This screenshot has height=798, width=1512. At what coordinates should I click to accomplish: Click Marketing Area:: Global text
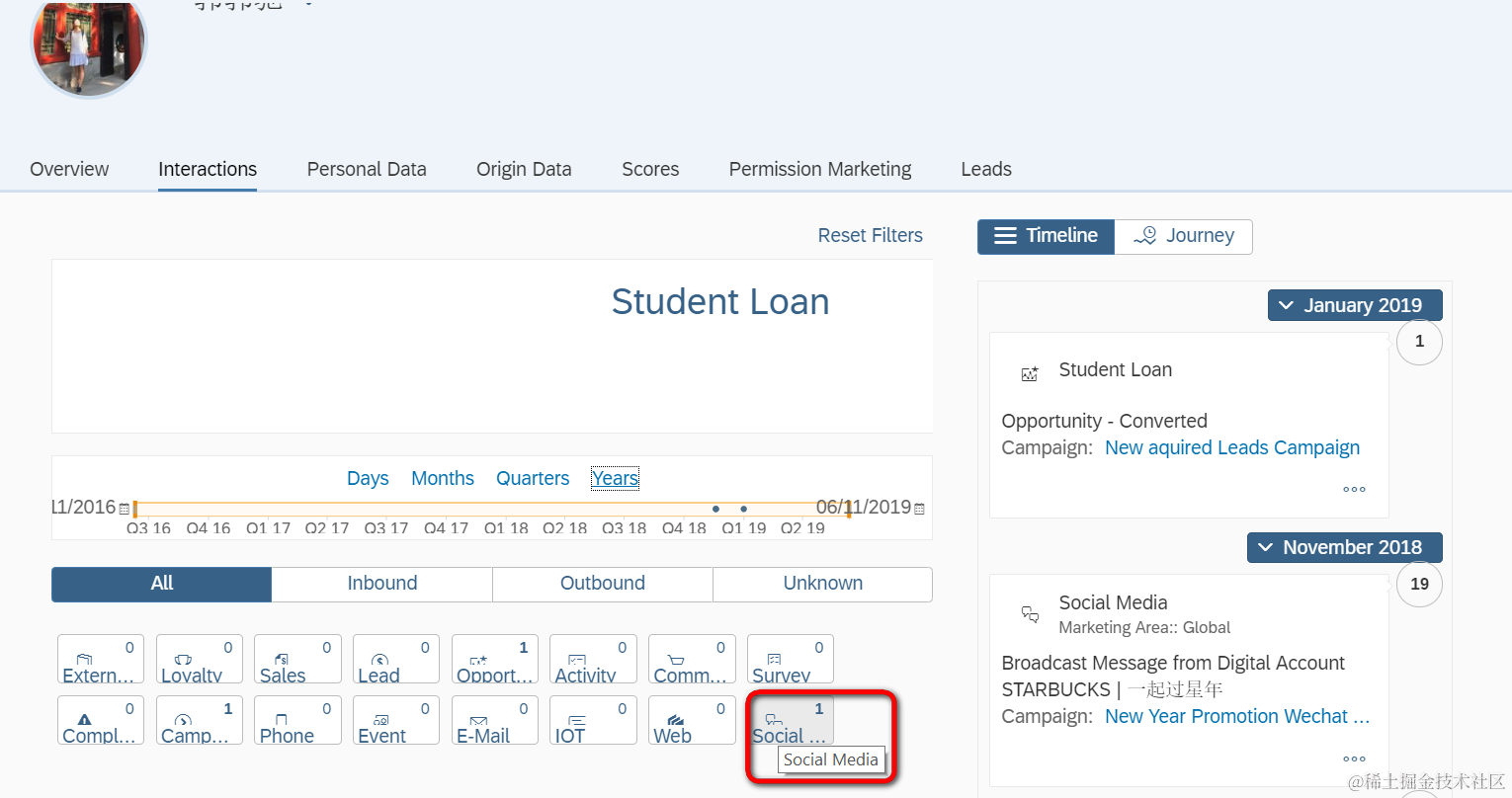pos(1144,627)
